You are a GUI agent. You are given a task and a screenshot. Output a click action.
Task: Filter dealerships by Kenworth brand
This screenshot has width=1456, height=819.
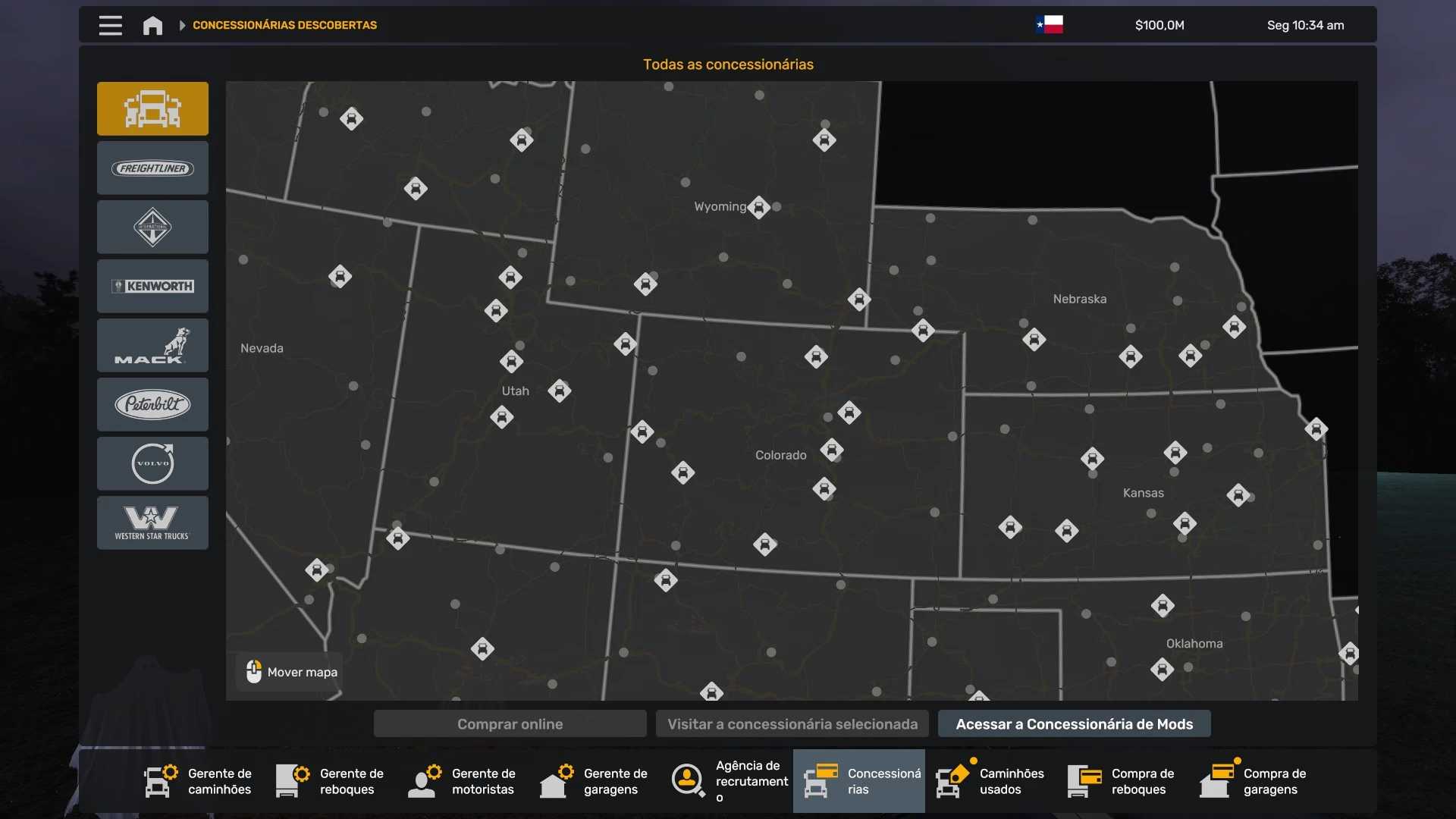[152, 287]
